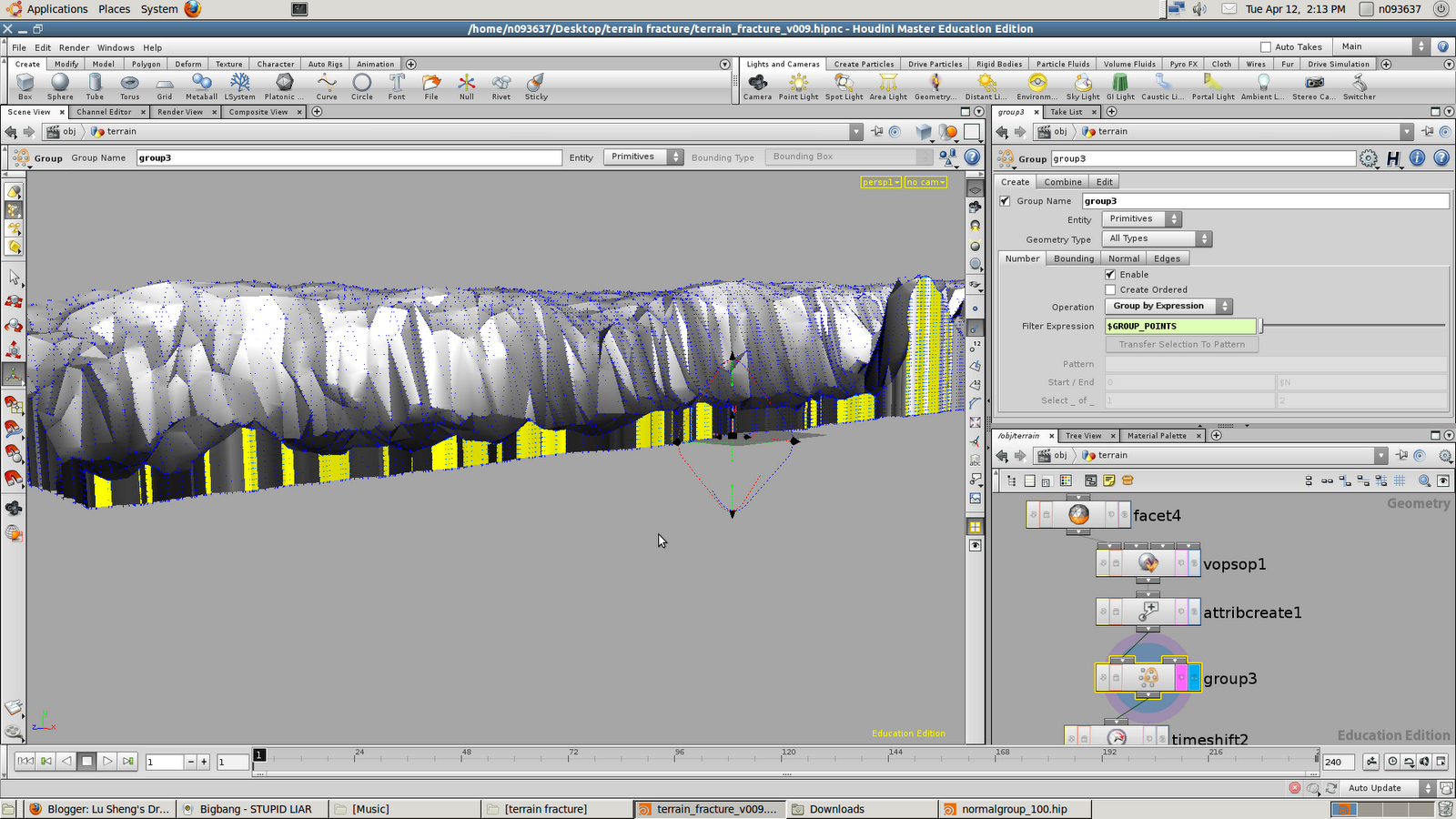Click the Play forward button
Image resolution: width=1456 pixels, height=819 pixels.
coord(107,761)
